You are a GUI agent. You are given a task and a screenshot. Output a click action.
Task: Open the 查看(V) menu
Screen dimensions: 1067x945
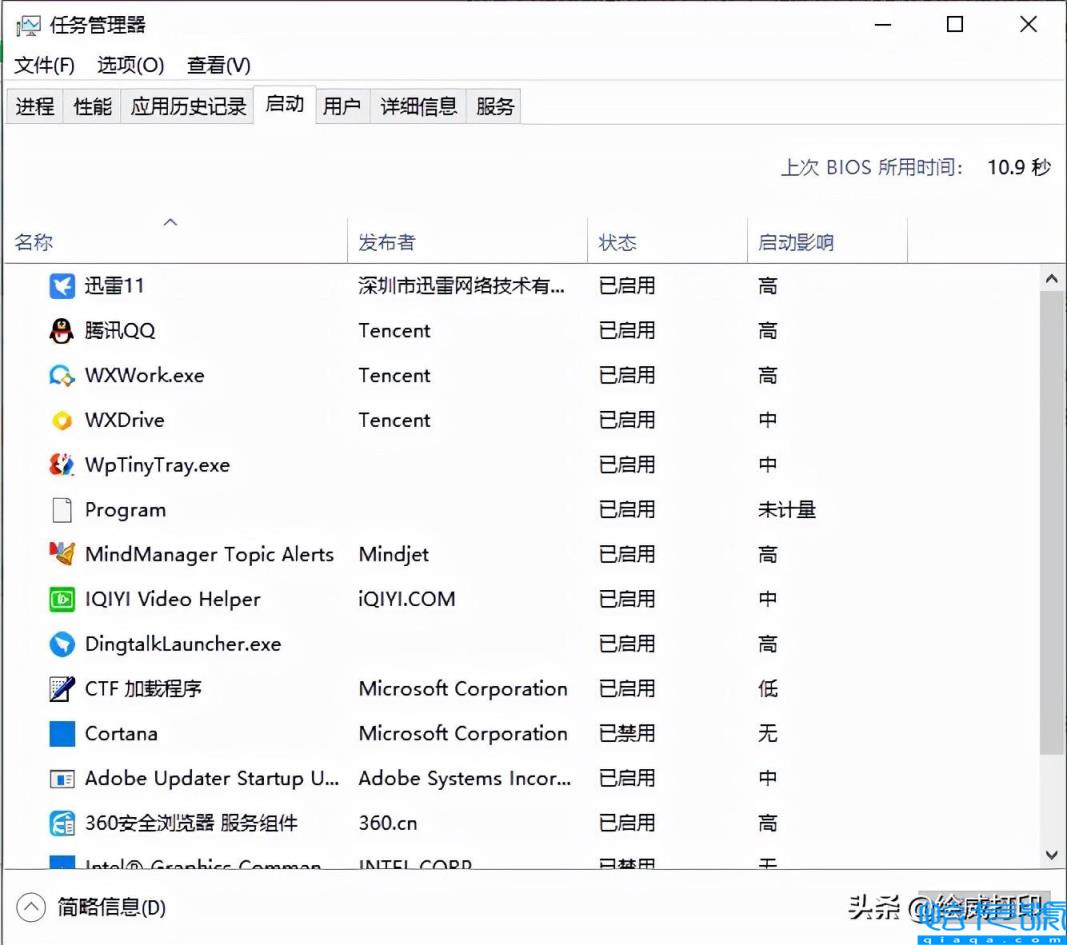pyautogui.click(x=218, y=65)
